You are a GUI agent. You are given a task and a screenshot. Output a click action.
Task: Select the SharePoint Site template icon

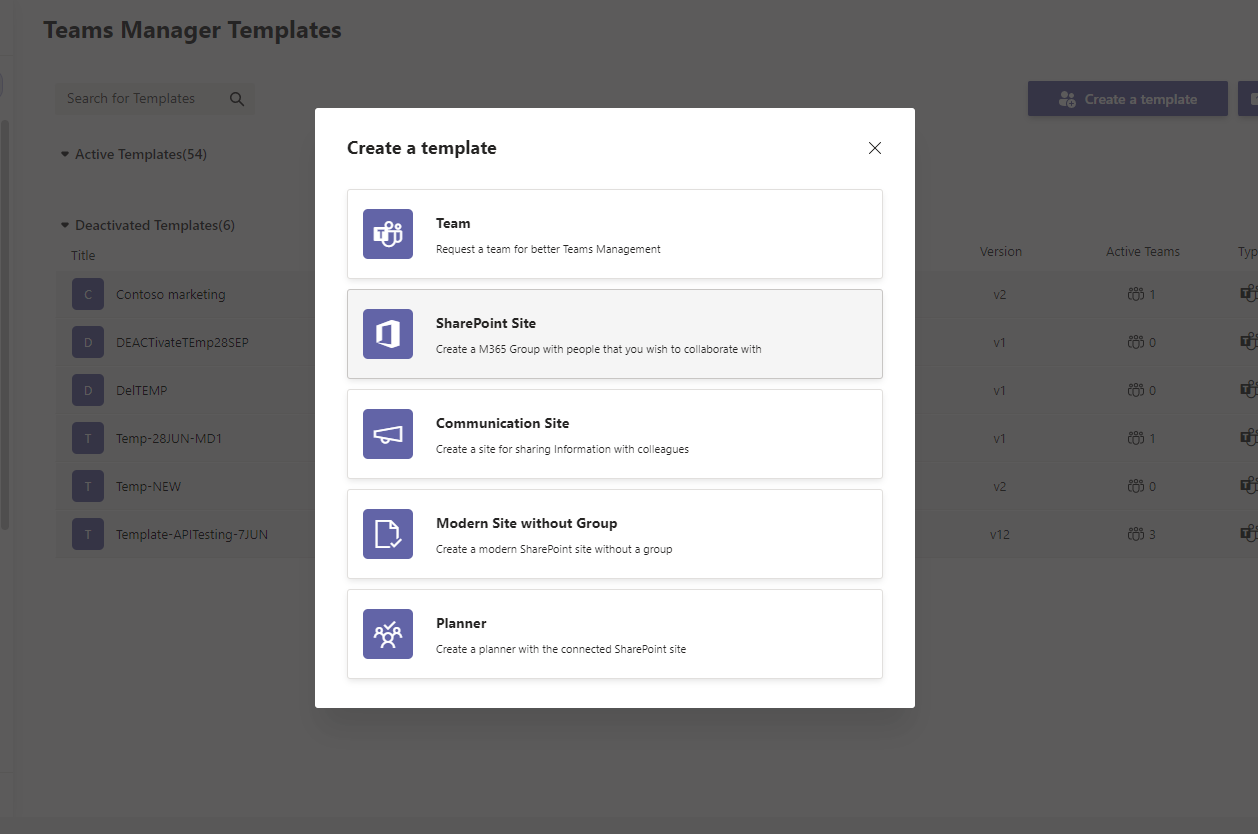[388, 334]
